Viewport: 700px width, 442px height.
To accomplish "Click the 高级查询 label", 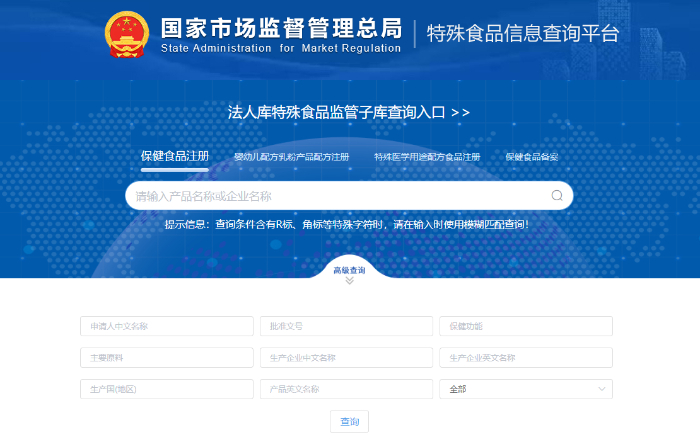I will pyautogui.click(x=349, y=270).
